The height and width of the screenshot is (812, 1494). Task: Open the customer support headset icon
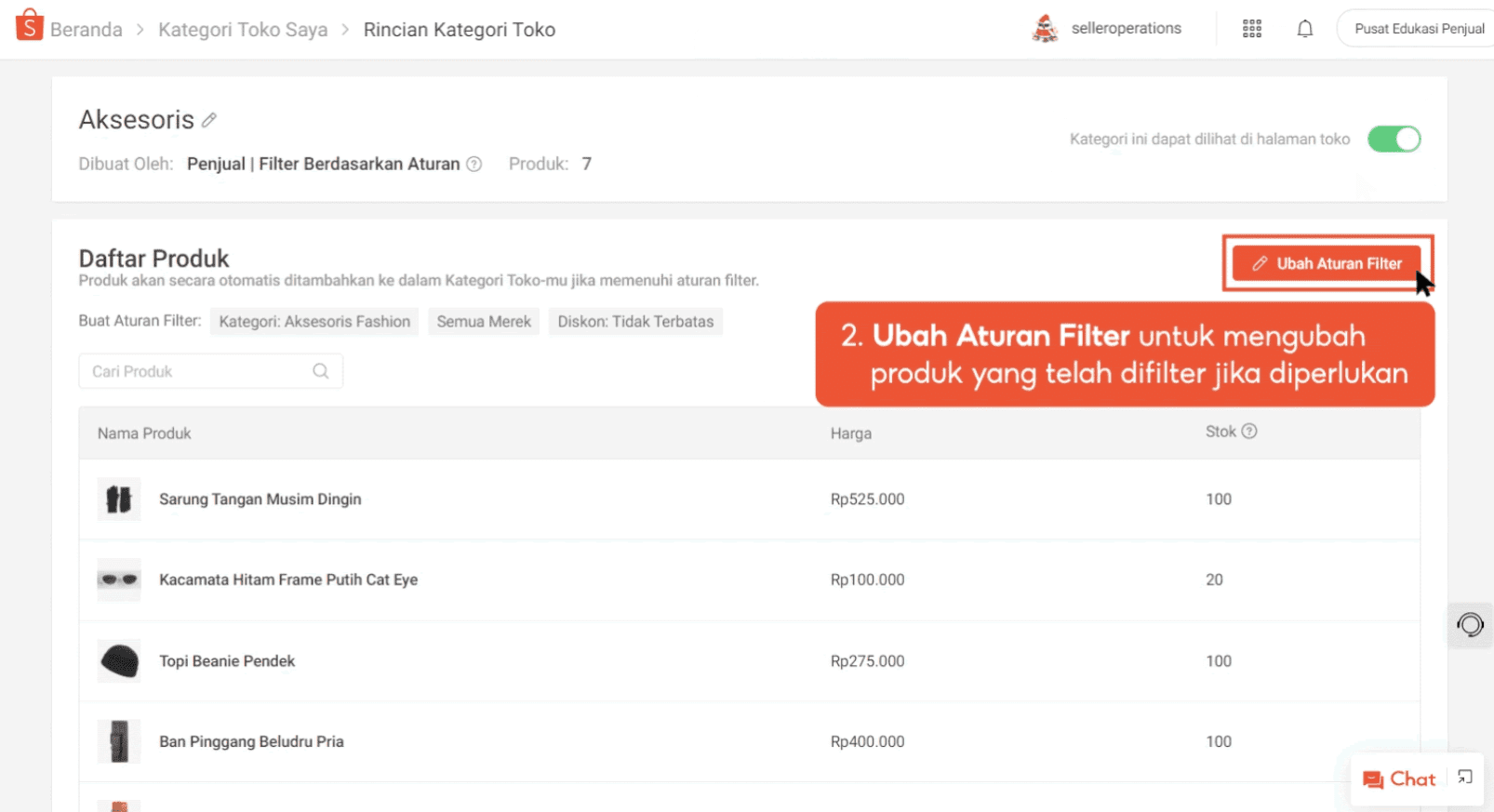click(x=1470, y=624)
